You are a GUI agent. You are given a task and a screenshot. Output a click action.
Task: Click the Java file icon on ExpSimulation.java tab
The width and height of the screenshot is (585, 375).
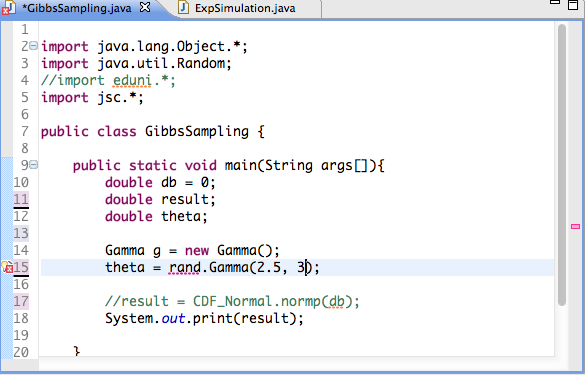point(183,7)
